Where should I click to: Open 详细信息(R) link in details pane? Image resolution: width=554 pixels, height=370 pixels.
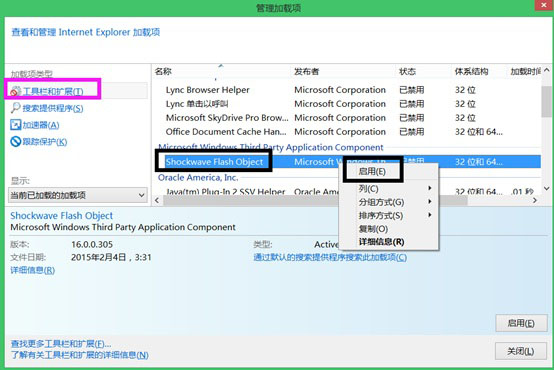[33, 270]
